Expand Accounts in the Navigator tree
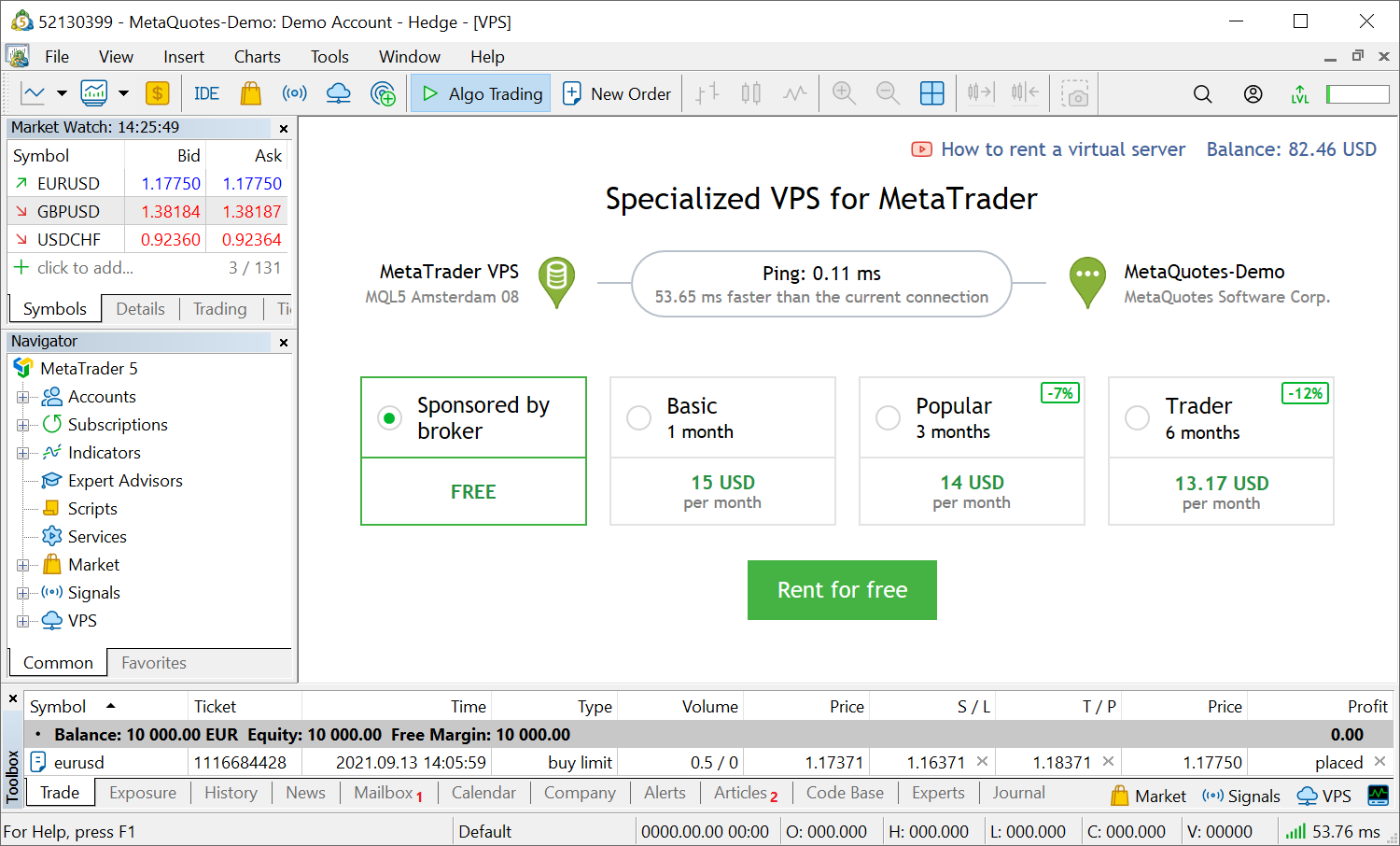The height and width of the screenshot is (846, 1400). (21, 396)
